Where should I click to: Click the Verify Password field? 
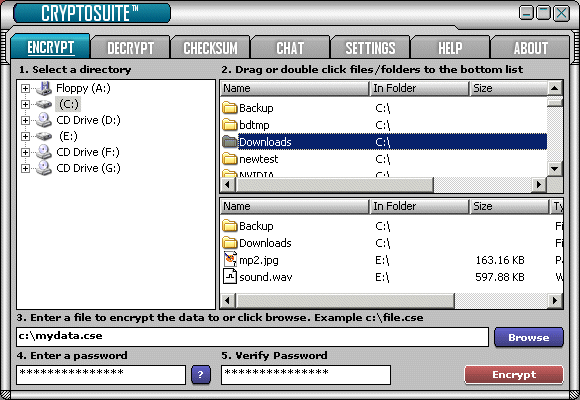tap(306, 375)
